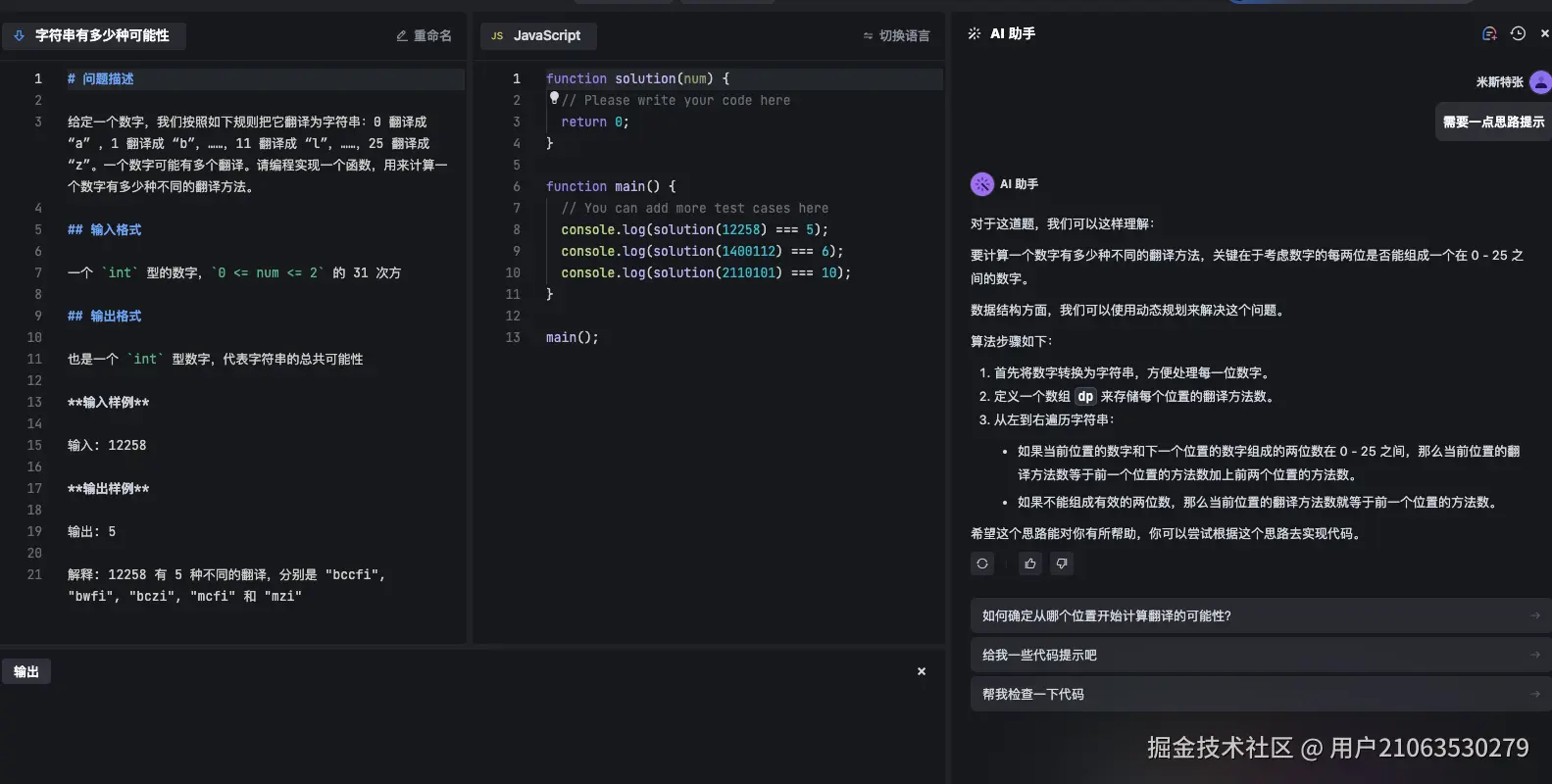
Task: Click the download arrow icon beside problem title
Action: coord(19,35)
